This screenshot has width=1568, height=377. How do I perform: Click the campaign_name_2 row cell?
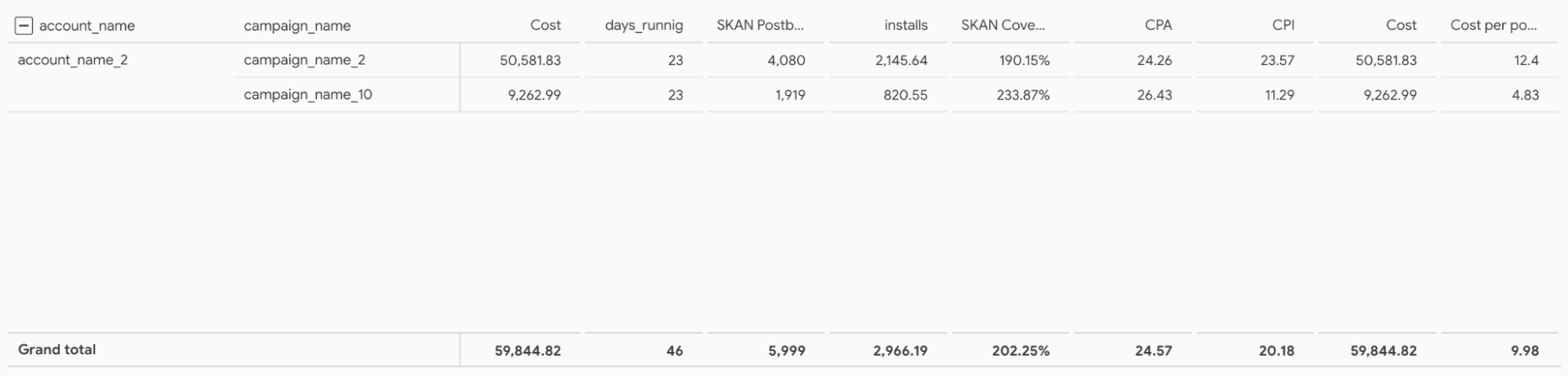tap(304, 60)
